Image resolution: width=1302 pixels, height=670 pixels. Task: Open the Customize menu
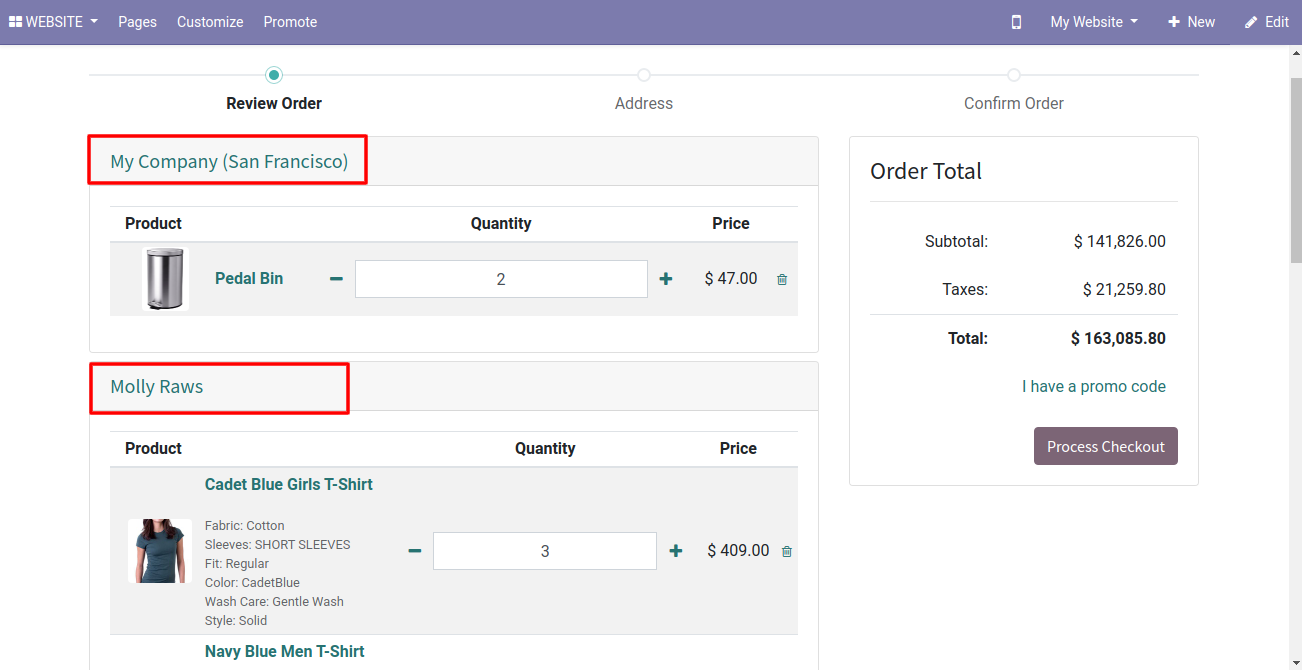coord(210,22)
